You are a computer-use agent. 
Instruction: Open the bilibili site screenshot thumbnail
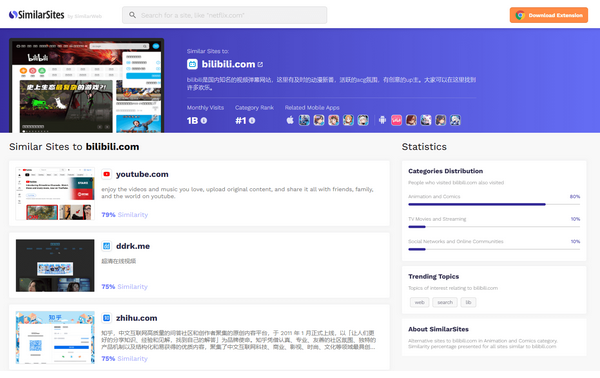(86, 86)
